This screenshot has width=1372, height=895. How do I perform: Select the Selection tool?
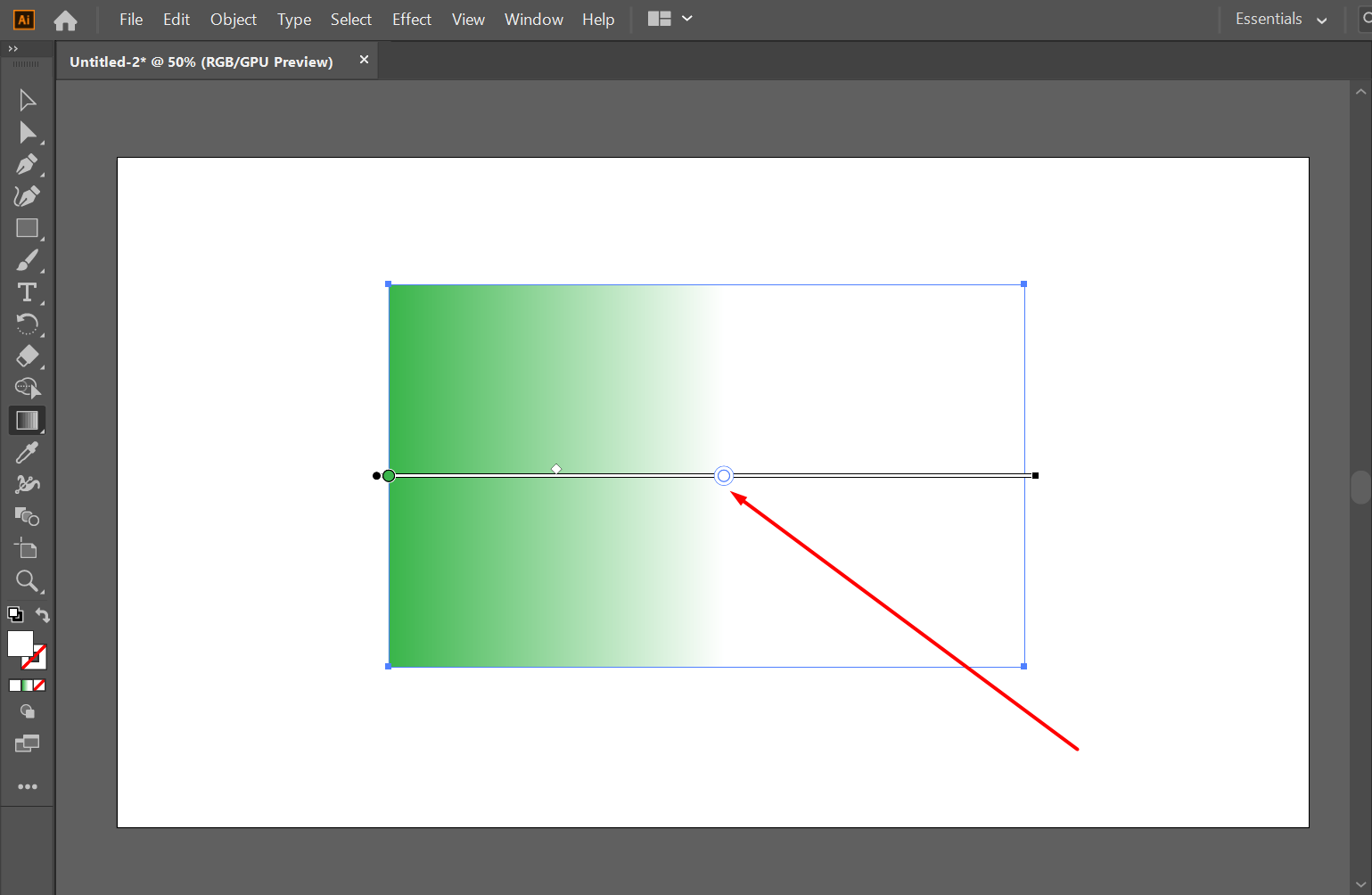click(27, 100)
